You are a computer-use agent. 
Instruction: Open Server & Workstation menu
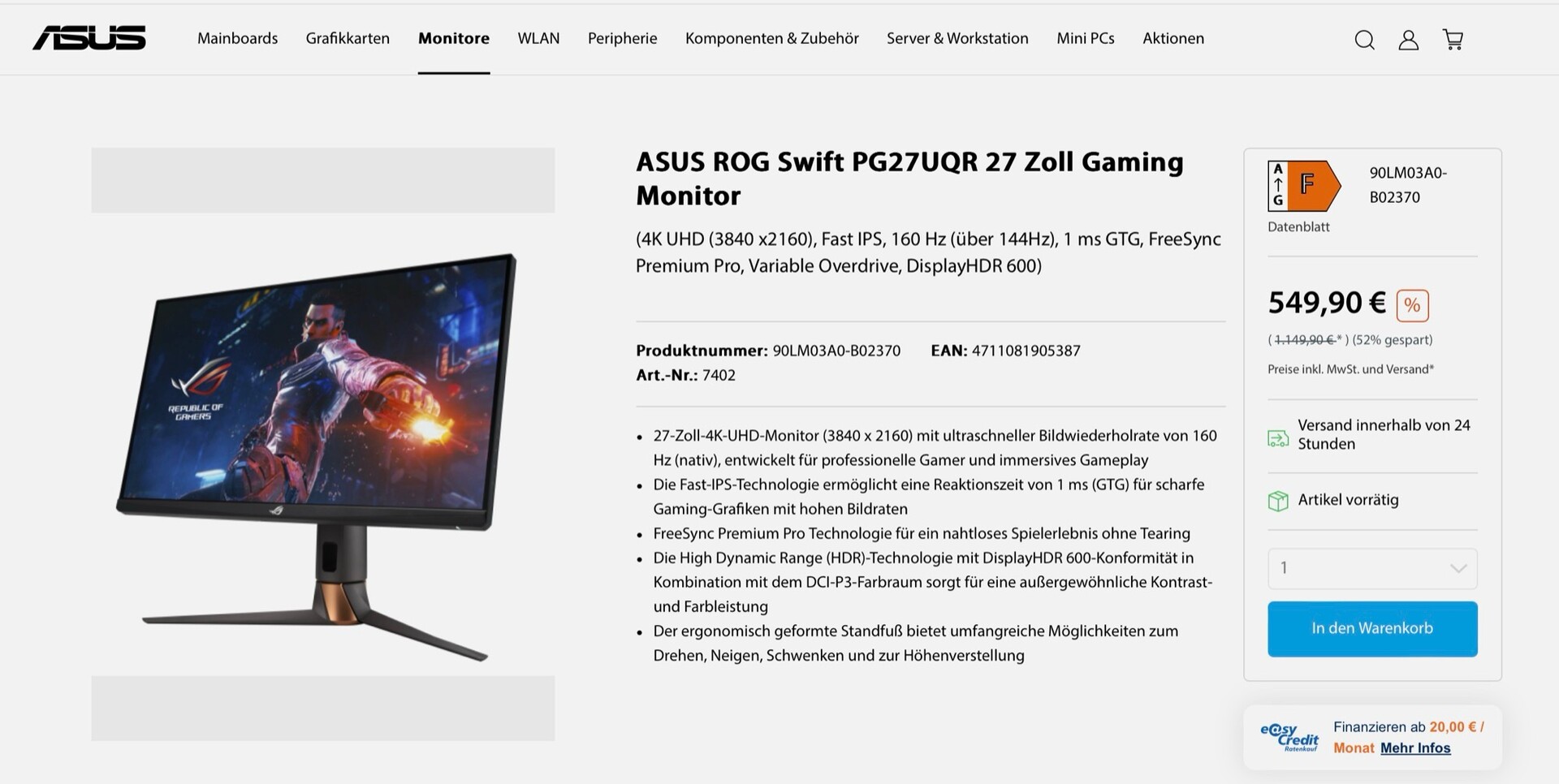957,38
